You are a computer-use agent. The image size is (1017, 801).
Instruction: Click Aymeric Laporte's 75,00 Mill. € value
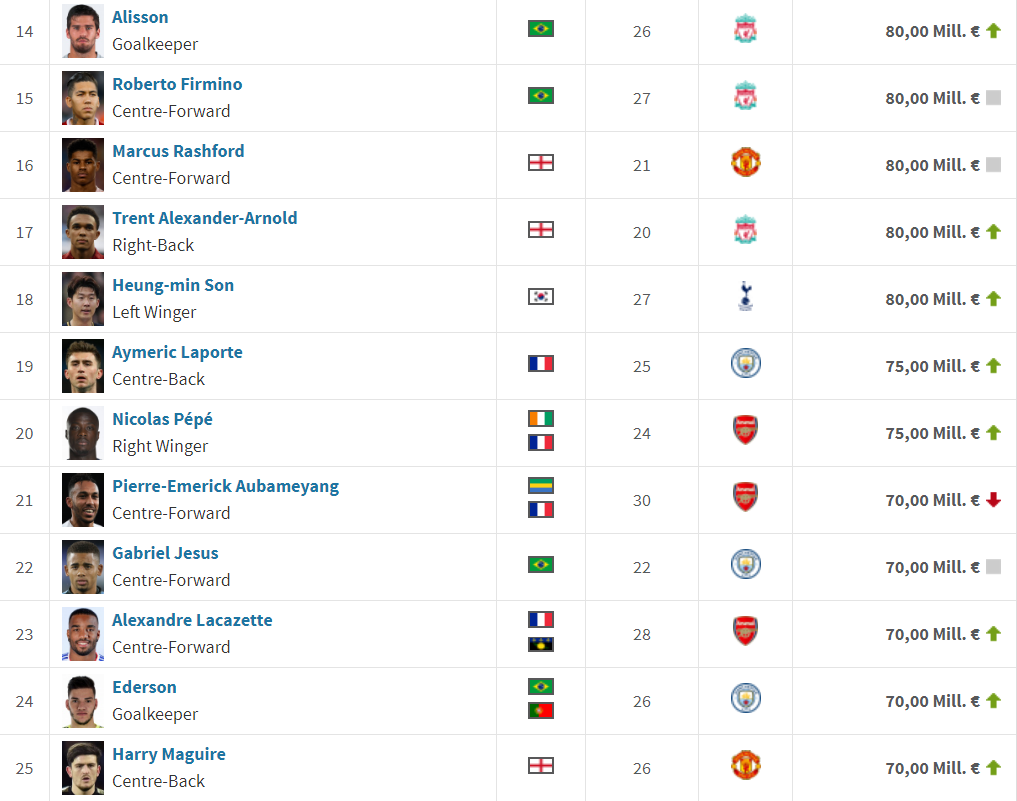(x=932, y=366)
